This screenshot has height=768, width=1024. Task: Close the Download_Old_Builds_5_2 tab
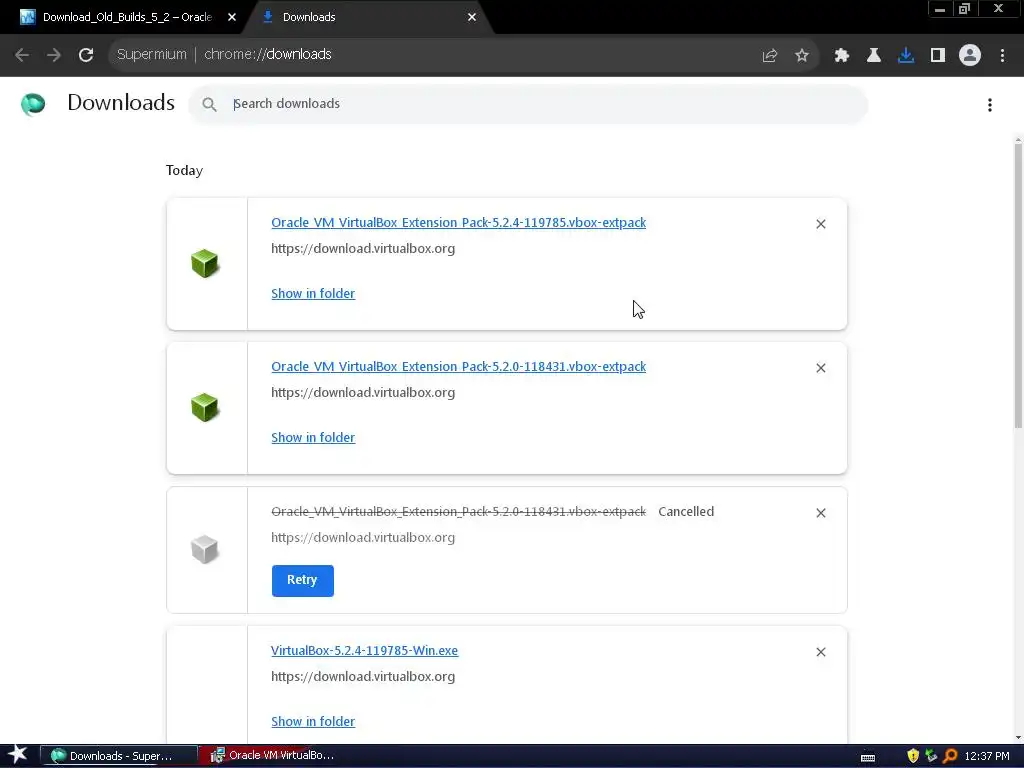[232, 18]
